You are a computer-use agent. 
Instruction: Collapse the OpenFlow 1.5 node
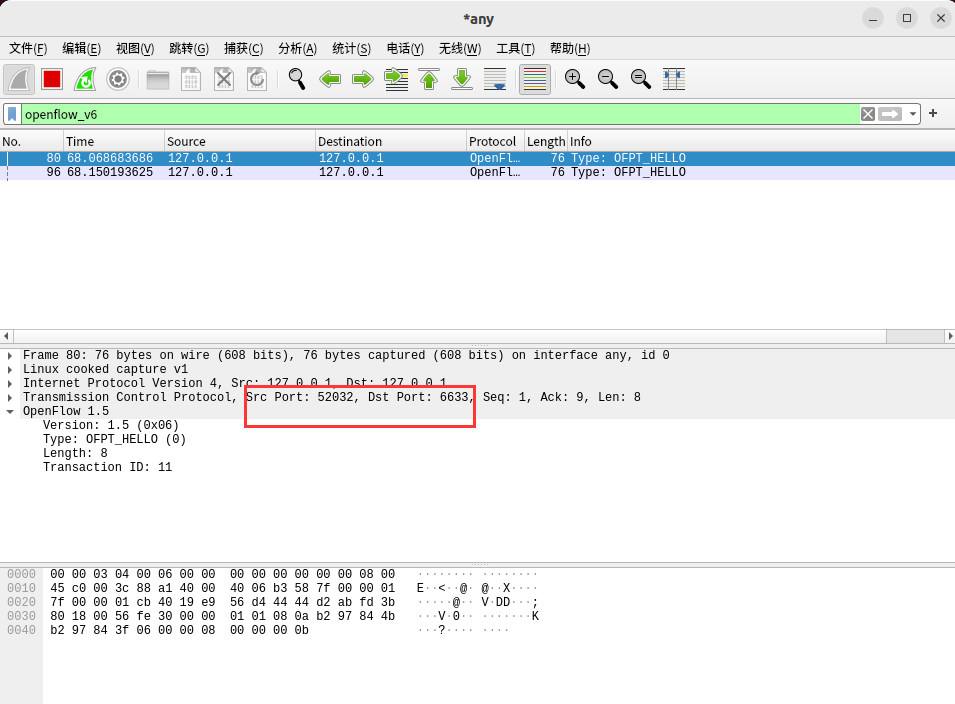coord(10,411)
